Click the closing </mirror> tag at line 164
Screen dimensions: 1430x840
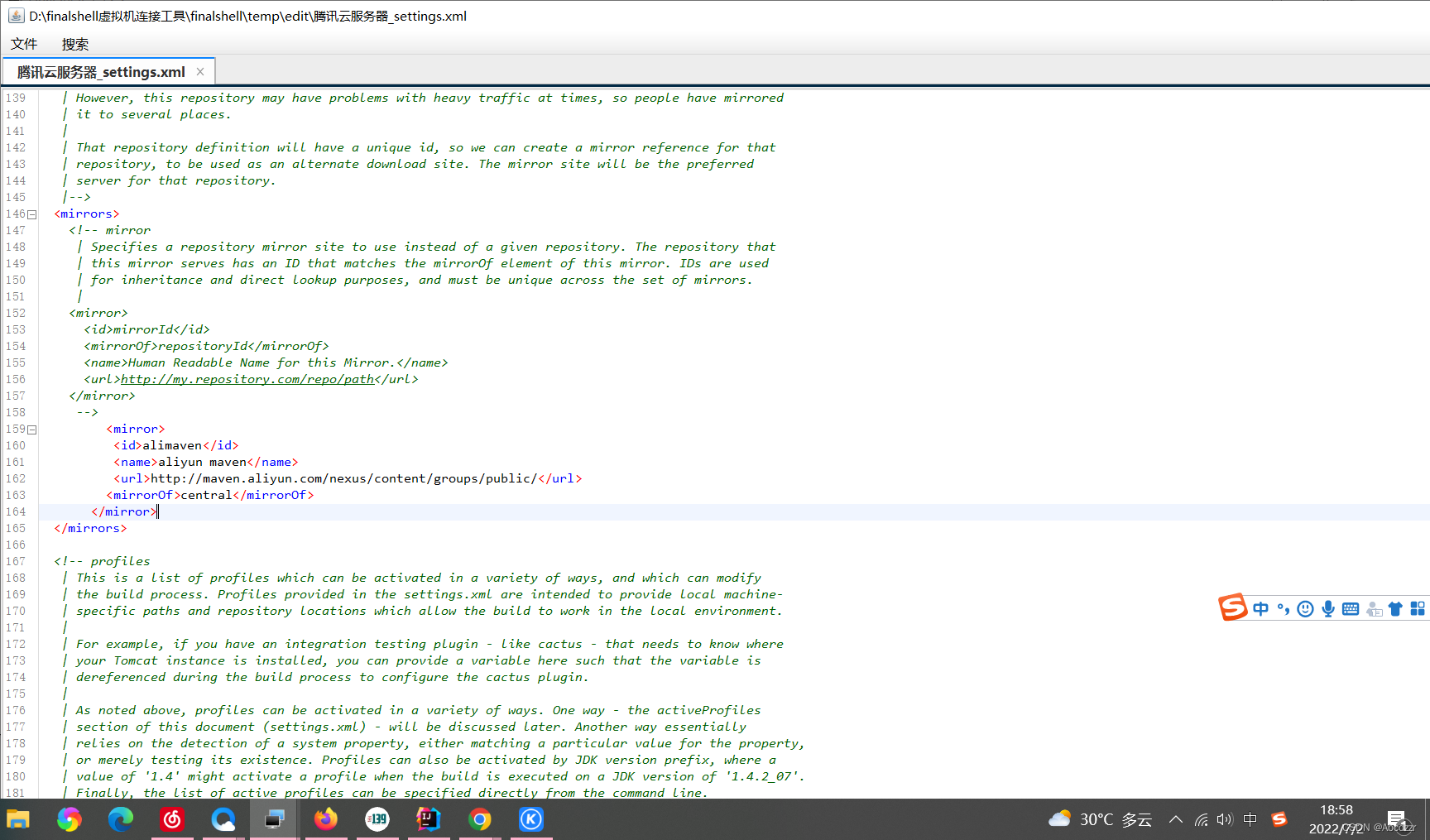coord(124,511)
